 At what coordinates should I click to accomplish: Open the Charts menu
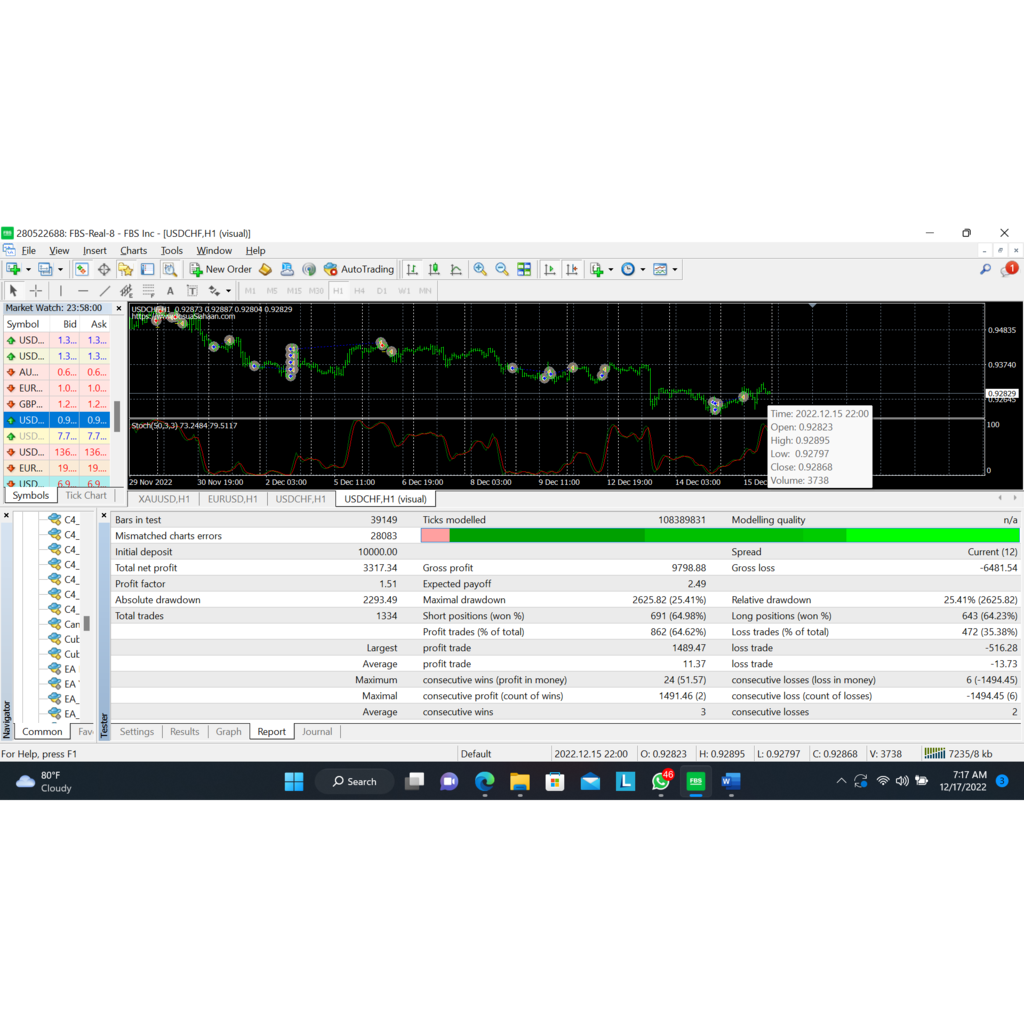133,251
